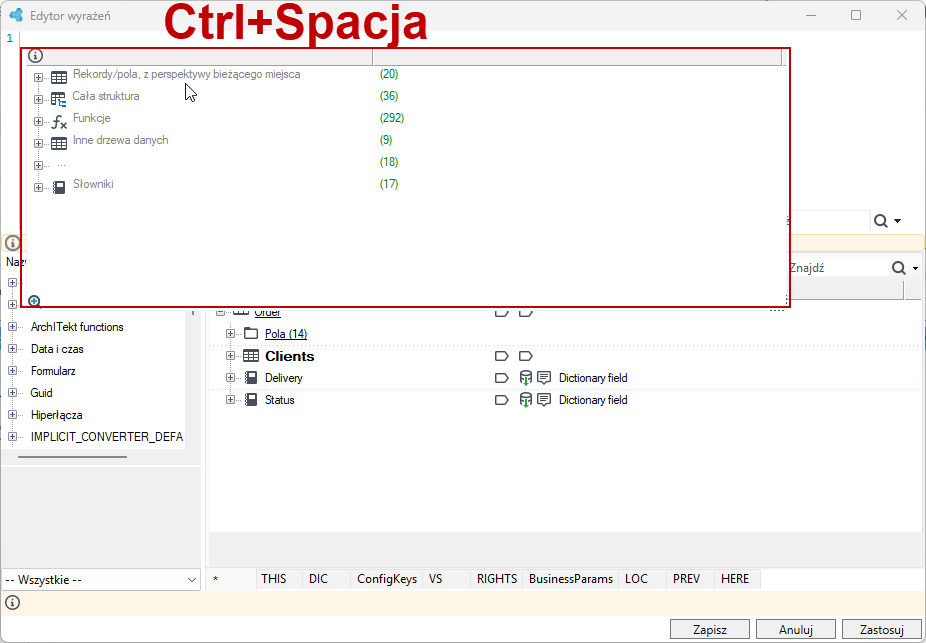Click the dictionary icon of the Status node

pos(251,400)
